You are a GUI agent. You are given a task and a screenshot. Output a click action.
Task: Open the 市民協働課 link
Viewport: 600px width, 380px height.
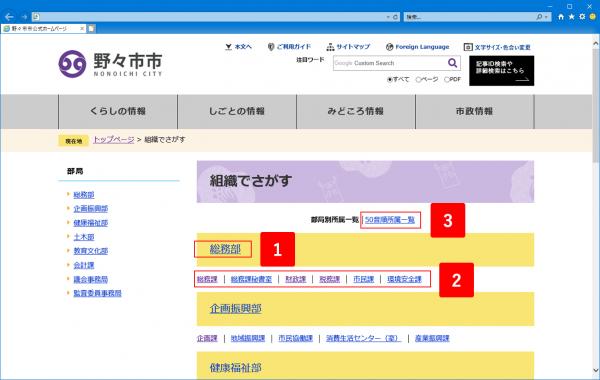point(295,338)
